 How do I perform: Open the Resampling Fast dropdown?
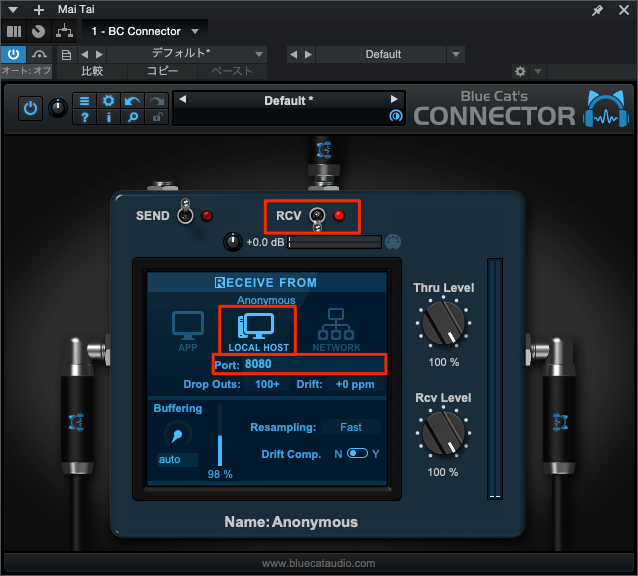(351, 427)
